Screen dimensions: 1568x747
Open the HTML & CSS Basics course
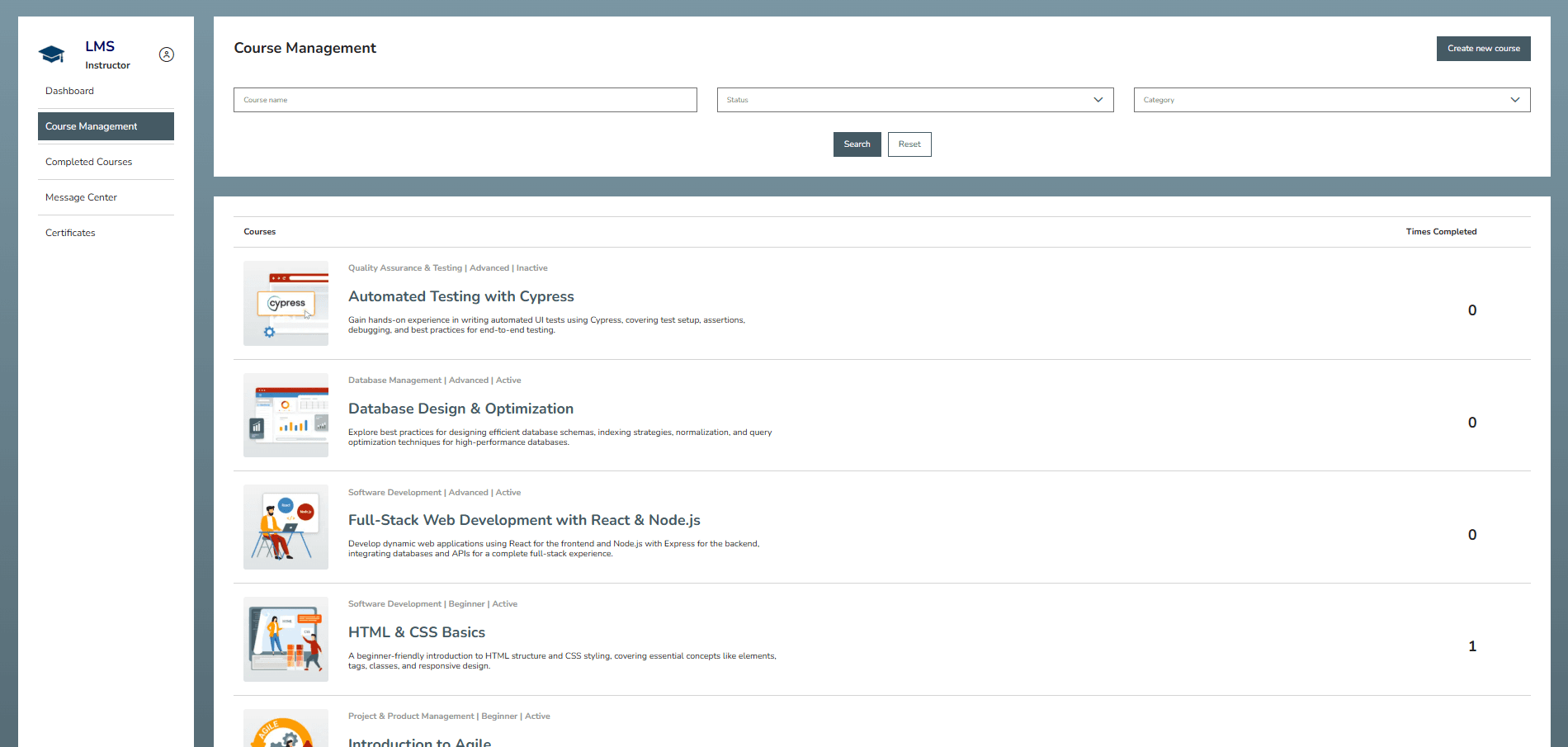pyautogui.click(x=417, y=631)
